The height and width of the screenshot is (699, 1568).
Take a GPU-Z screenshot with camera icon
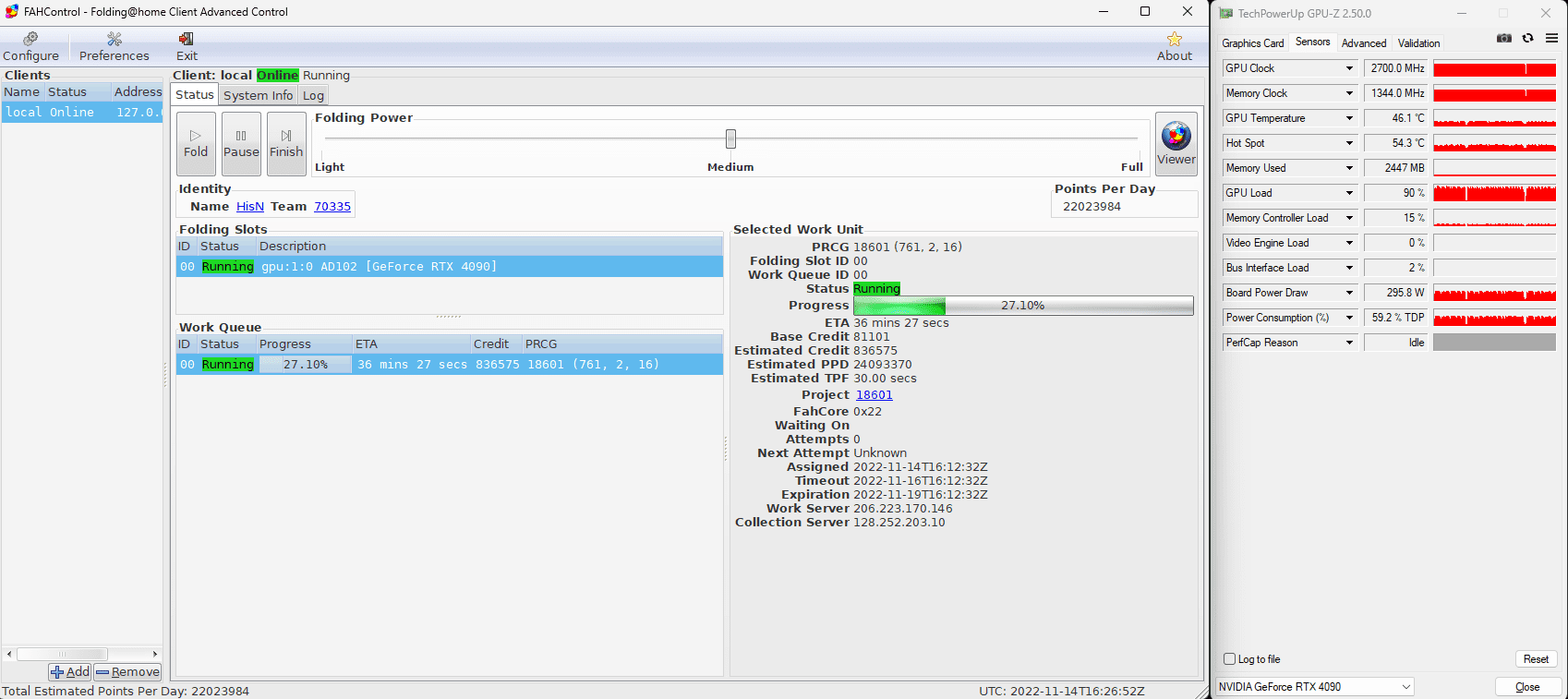pyautogui.click(x=1504, y=39)
